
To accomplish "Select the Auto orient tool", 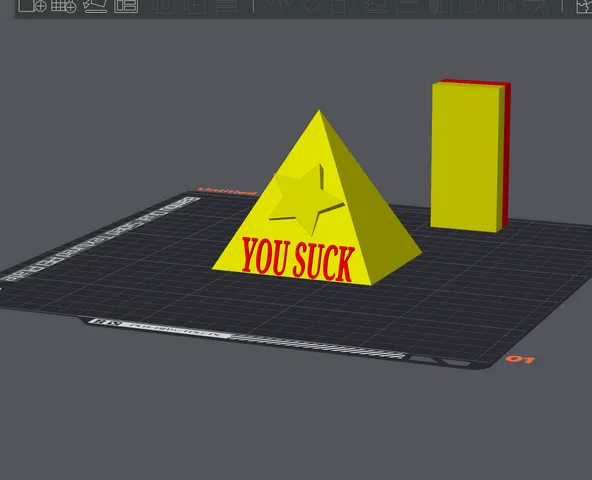I will tap(95, 6).
